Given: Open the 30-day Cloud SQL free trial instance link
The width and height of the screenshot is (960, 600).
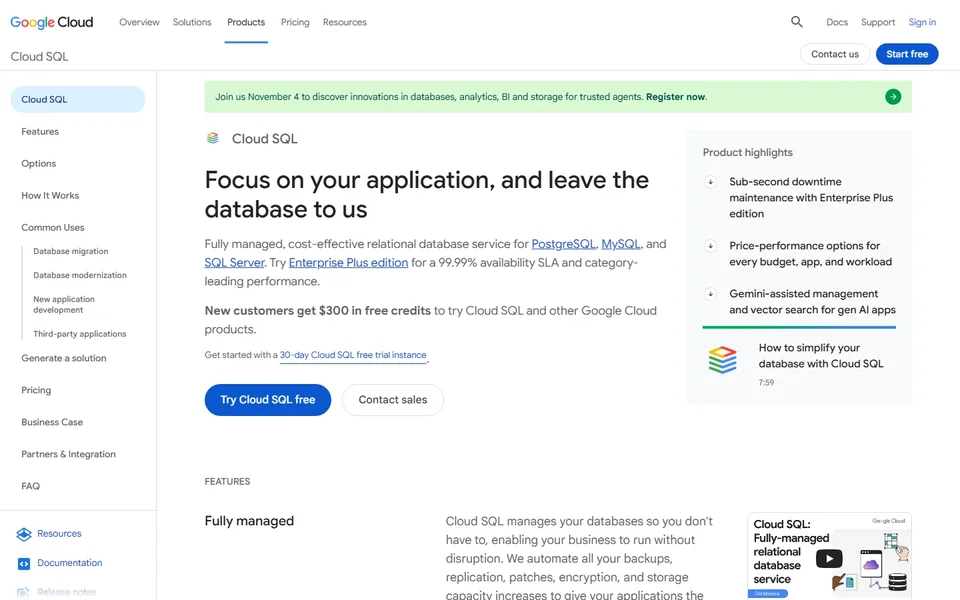Looking at the screenshot, I should click(x=353, y=355).
